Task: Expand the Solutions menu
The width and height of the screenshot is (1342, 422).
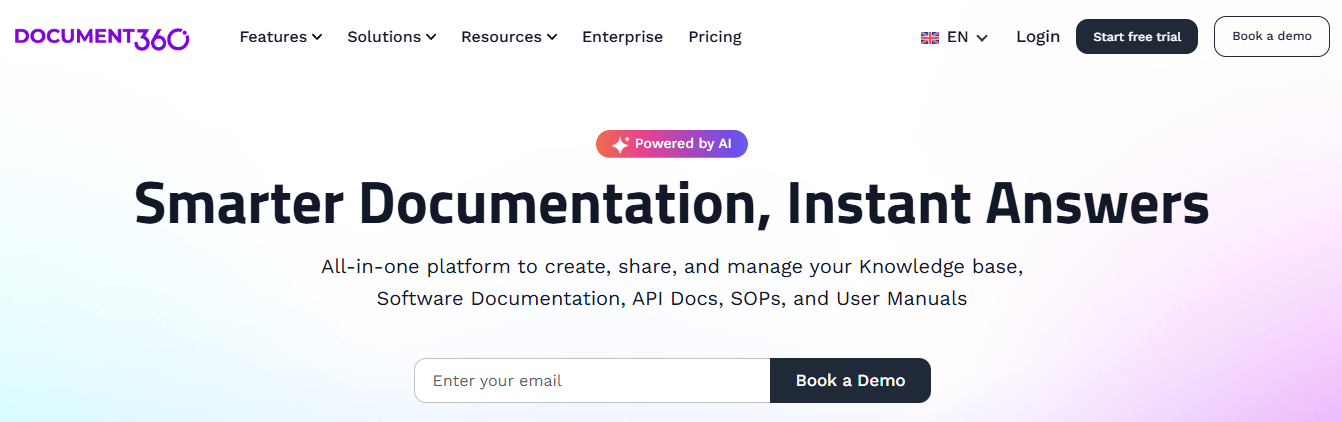Action: tap(392, 37)
